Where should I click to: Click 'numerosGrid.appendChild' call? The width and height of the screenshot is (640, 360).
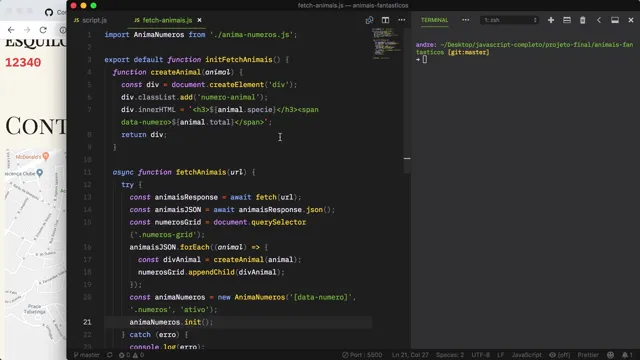[x=185, y=272]
